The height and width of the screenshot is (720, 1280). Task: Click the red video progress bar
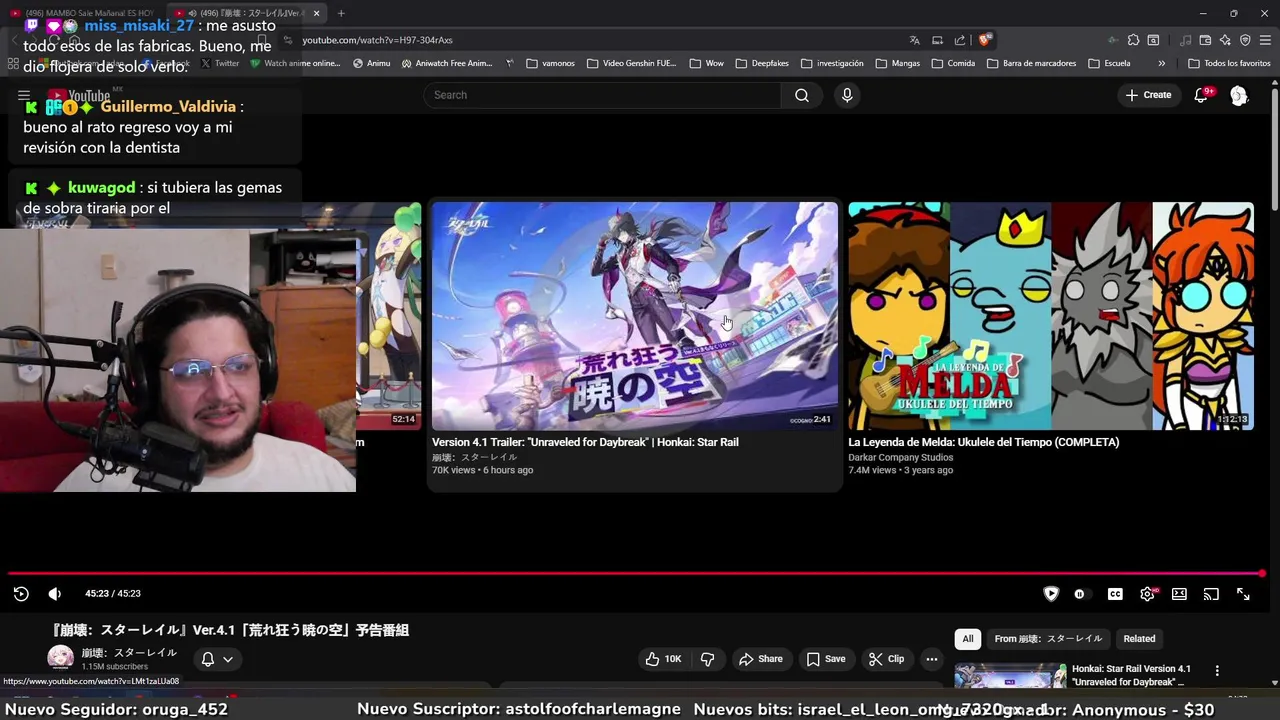click(x=636, y=574)
